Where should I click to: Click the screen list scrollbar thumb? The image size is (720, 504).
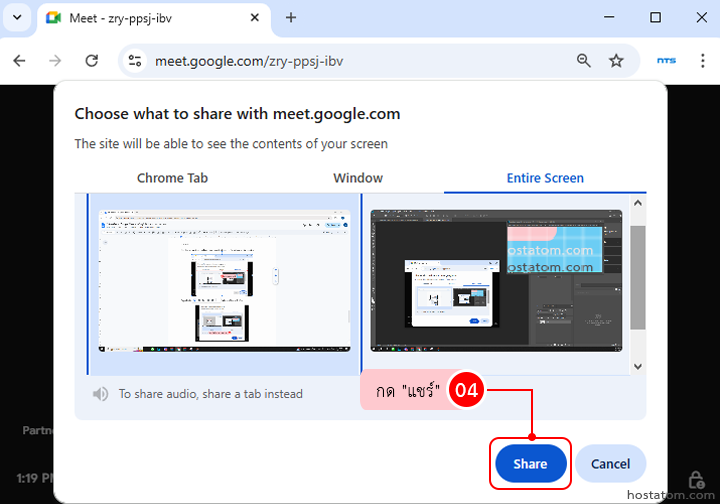pyautogui.click(x=638, y=277)
